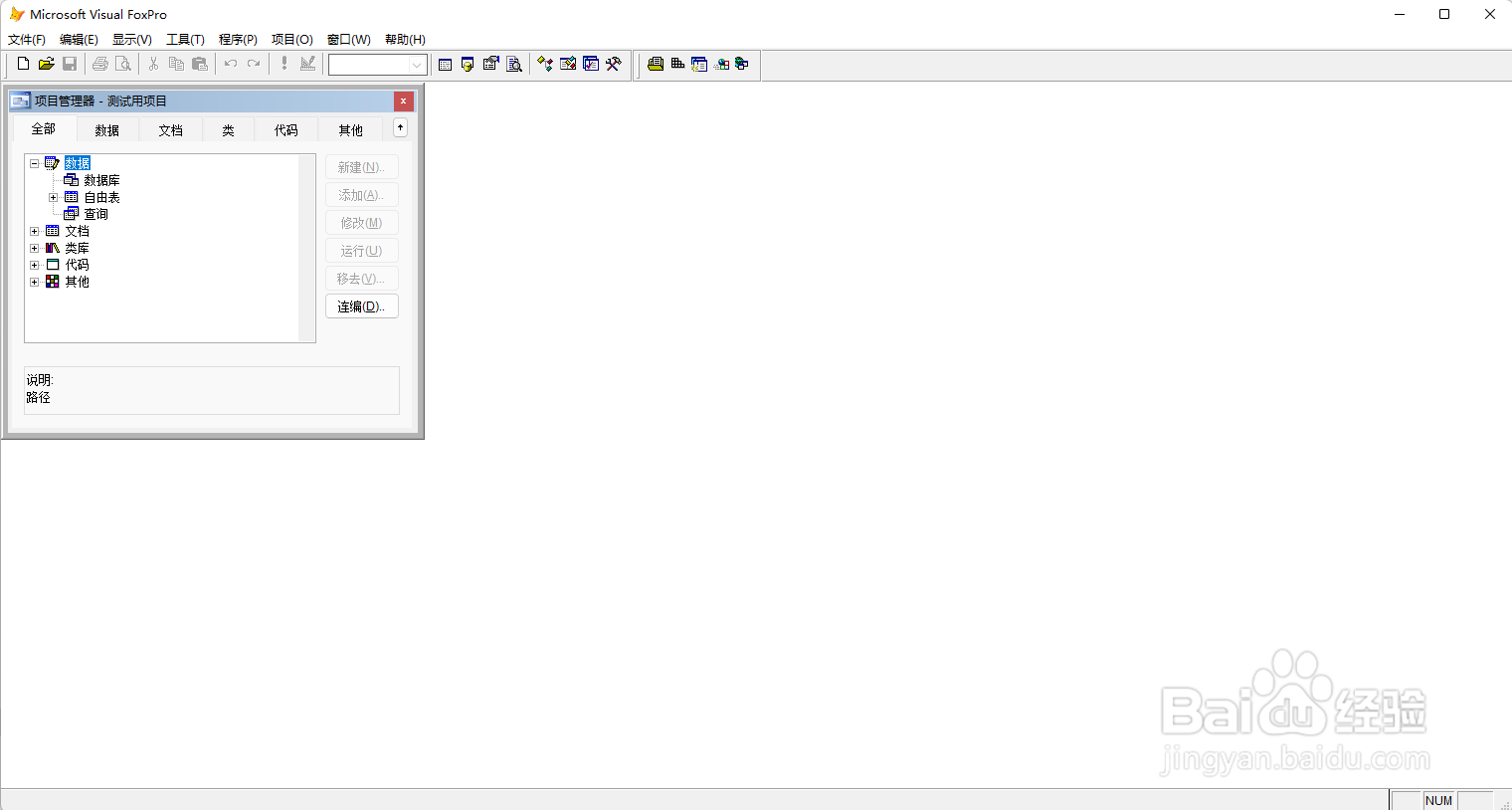Open the Properties window toolbar icon
This screenshot has height=810, width=1512.
click(x=490, y=64)
